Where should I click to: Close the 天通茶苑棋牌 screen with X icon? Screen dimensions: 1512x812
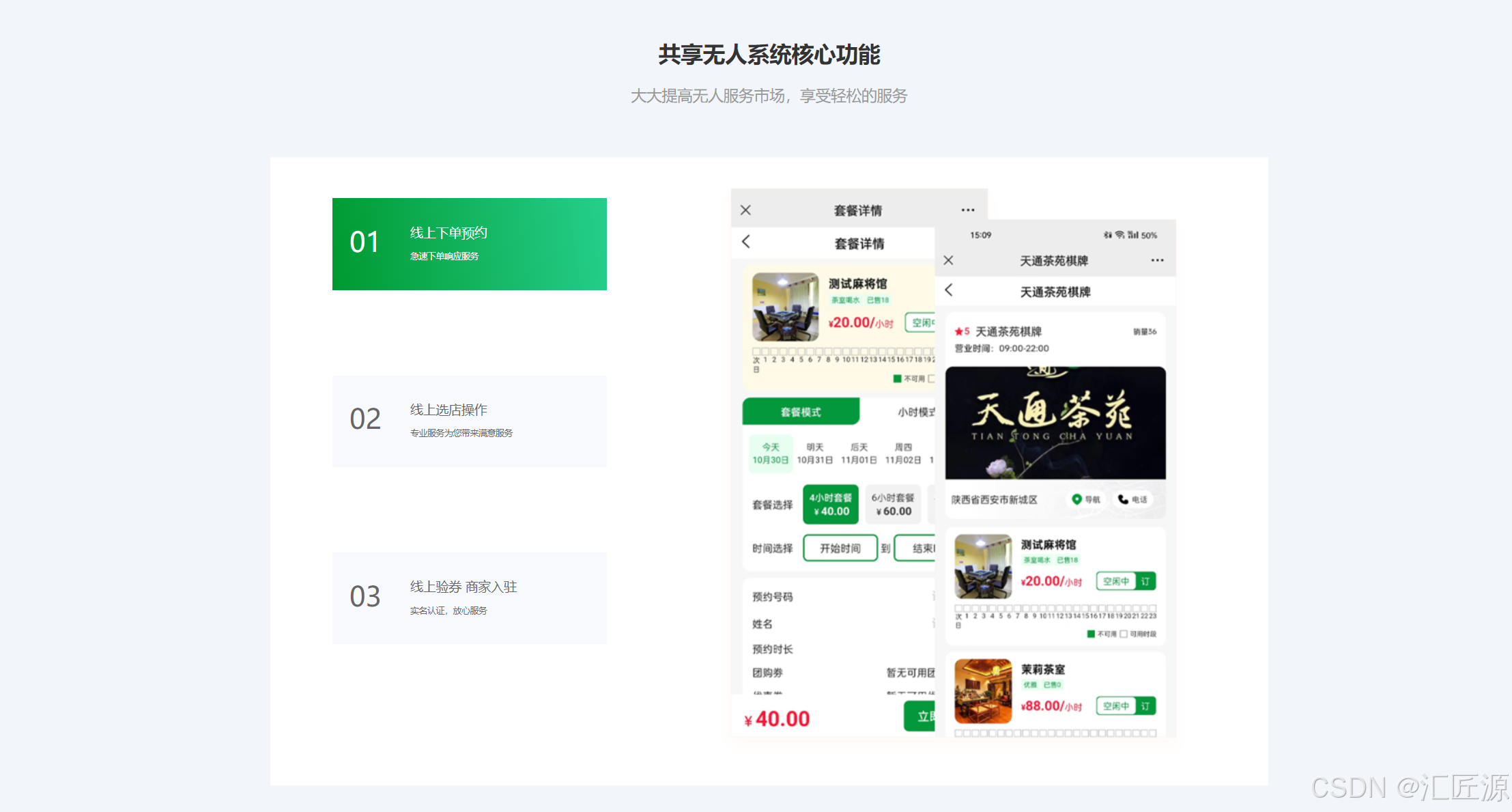pyautogui.click(x=948, y=260)
